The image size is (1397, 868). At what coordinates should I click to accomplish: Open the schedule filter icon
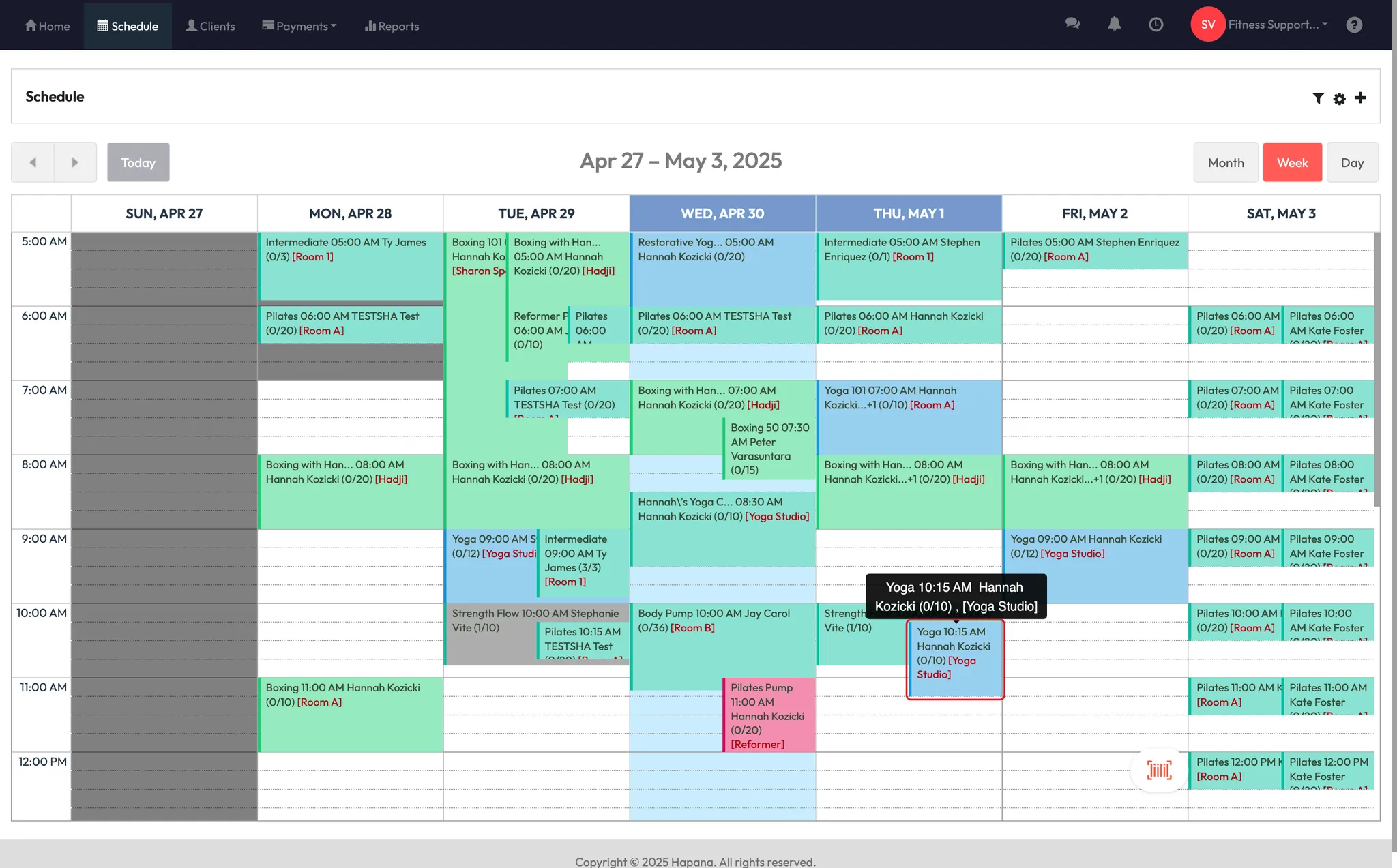1318,98
